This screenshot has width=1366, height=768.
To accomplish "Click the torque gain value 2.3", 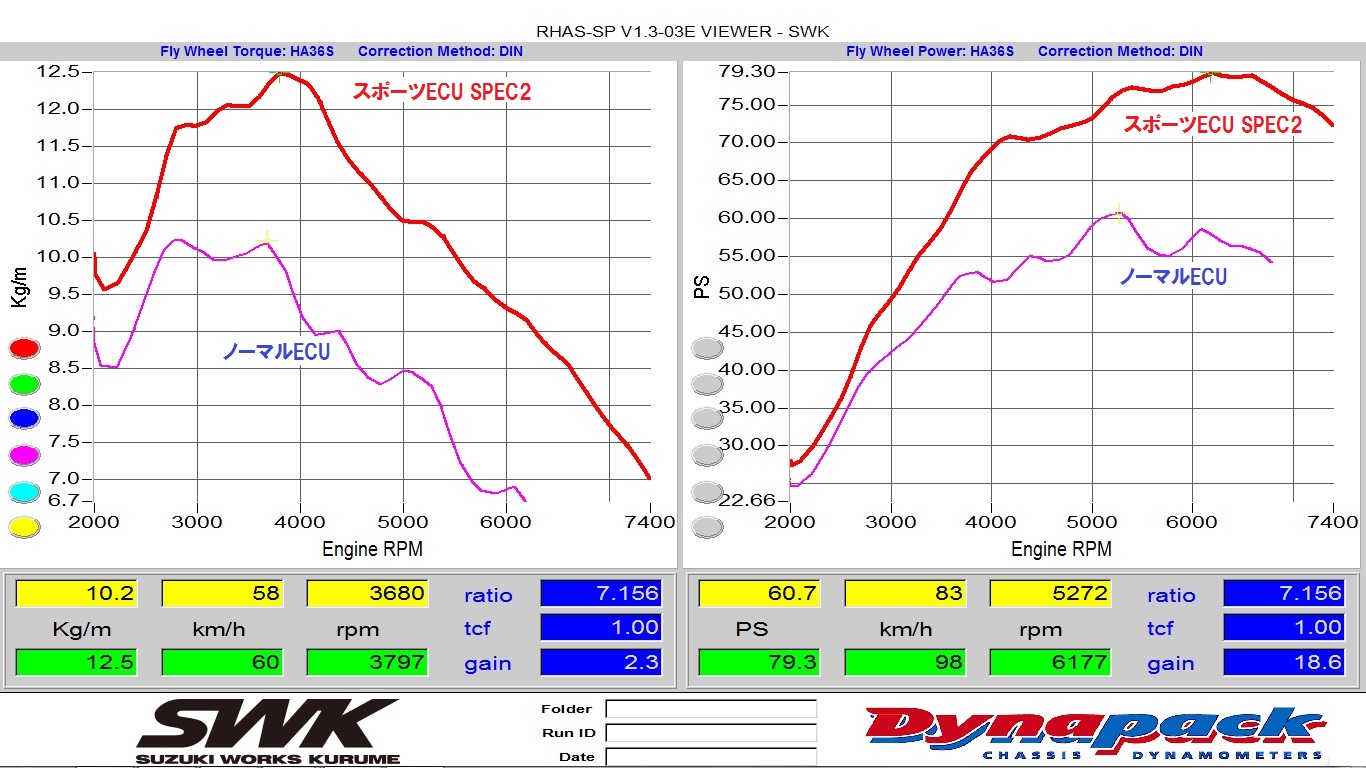I will click(x=600, y=662).
